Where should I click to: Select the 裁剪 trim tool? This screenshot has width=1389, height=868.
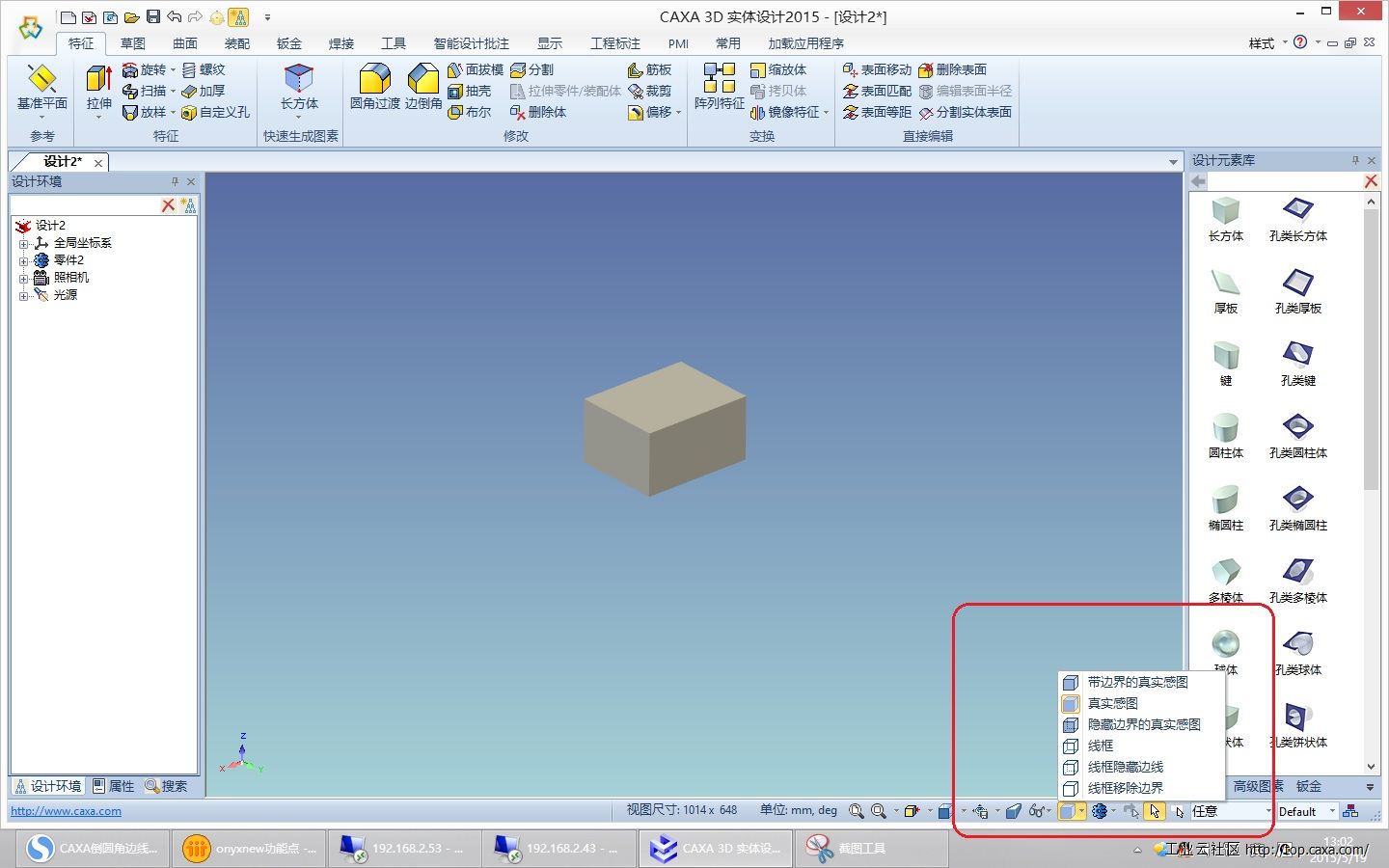coord(649,91)
